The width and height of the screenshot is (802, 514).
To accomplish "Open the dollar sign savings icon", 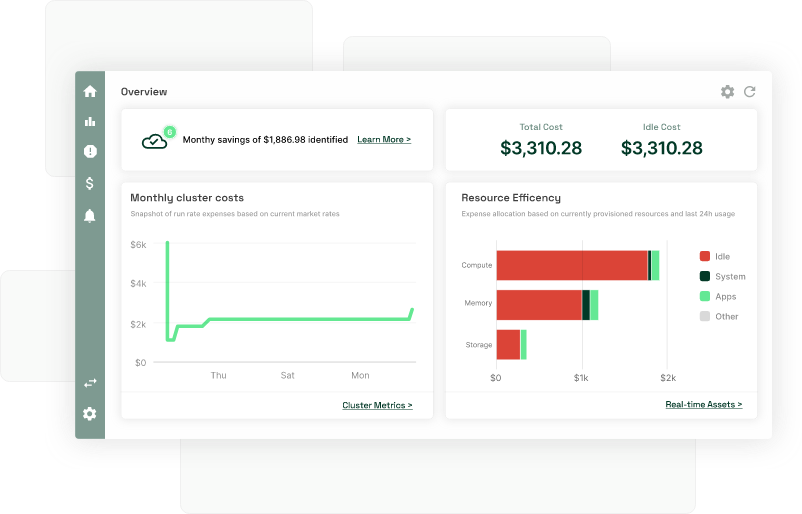I will coord(90,183).
